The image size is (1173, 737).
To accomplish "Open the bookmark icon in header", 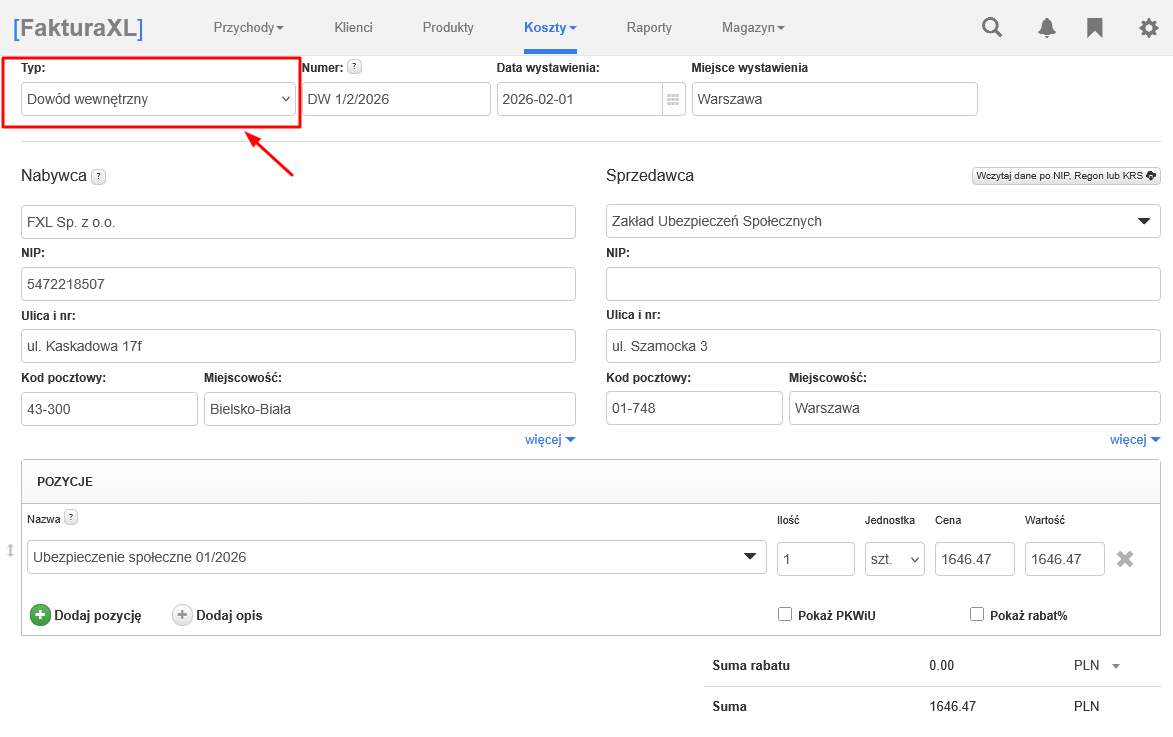I will [x=1095, y=28].
